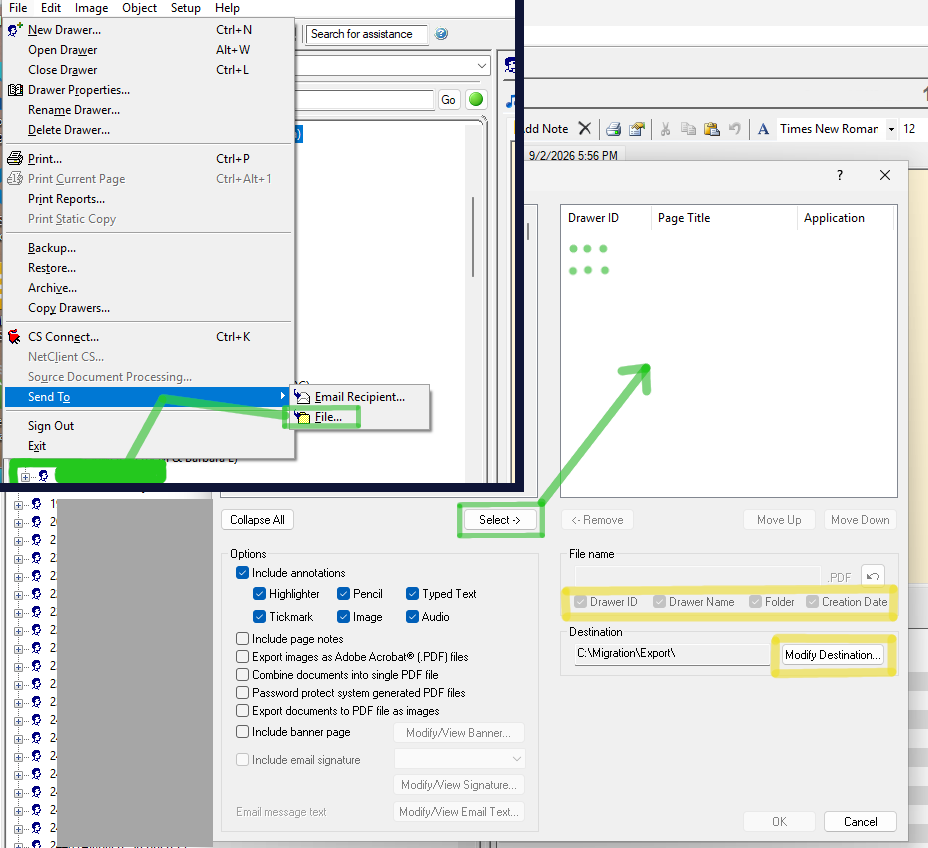Viewport: 928px width, 848px height.
Task: Click the green status circle button
Action: [476, 99]
